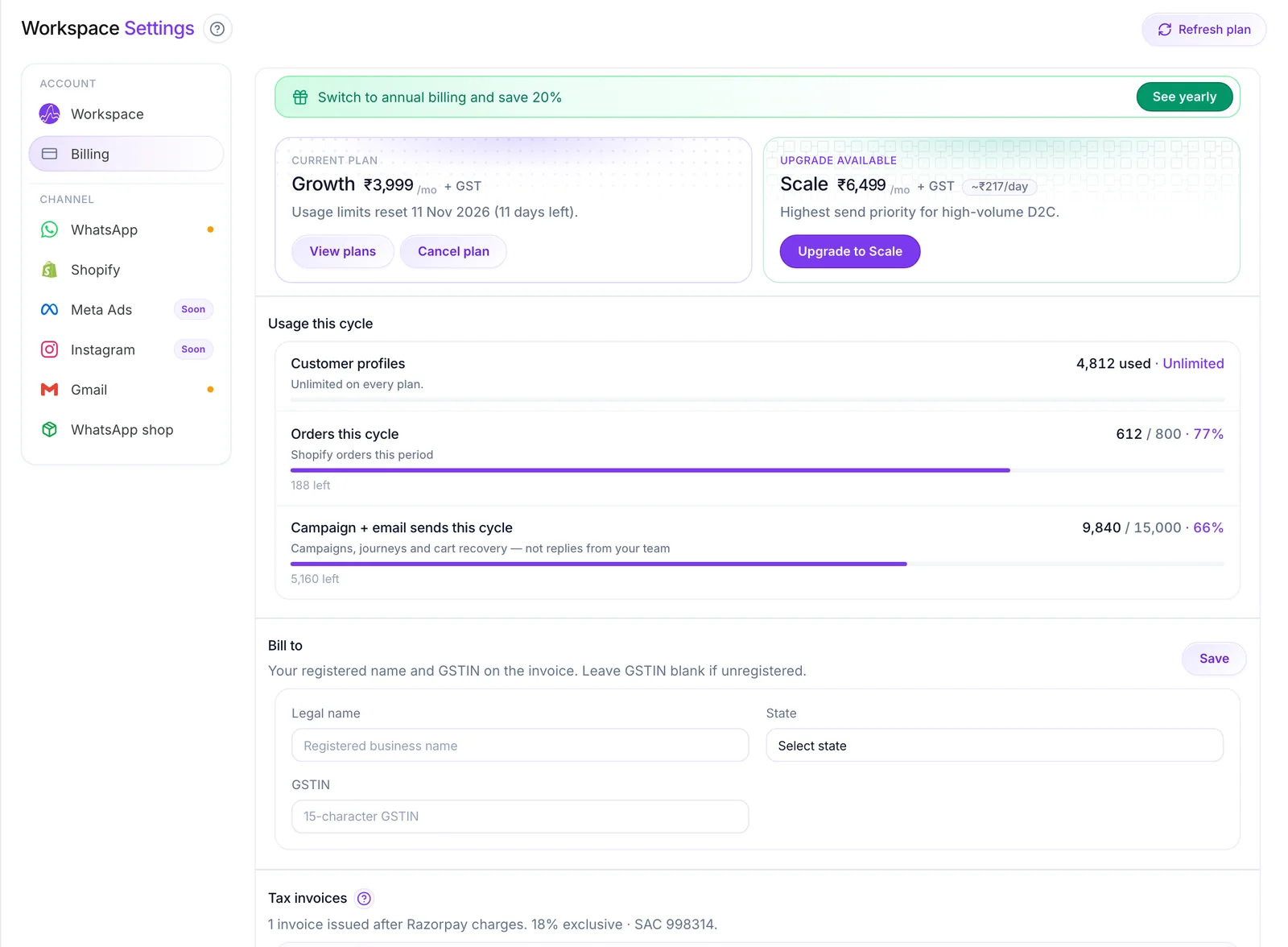Click Upgrade to Scale
This screenshot has width=1288, height=947.
coord(850,251)
